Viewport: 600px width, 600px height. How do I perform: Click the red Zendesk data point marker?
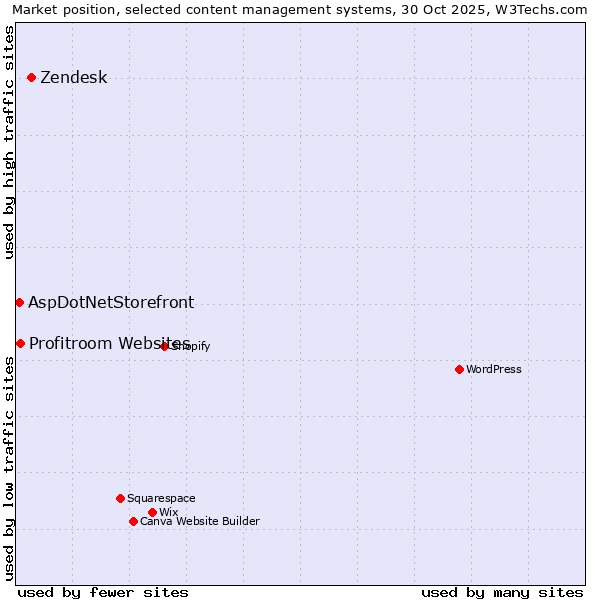(x=31, y=78)
